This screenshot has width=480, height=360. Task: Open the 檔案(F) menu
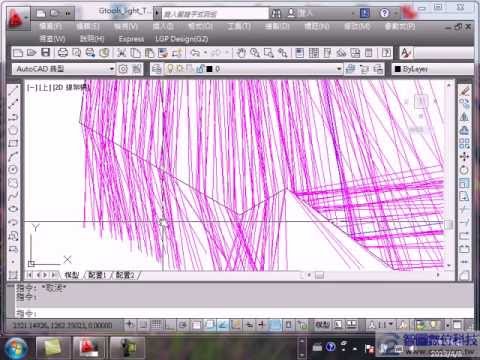click(50, 26)
